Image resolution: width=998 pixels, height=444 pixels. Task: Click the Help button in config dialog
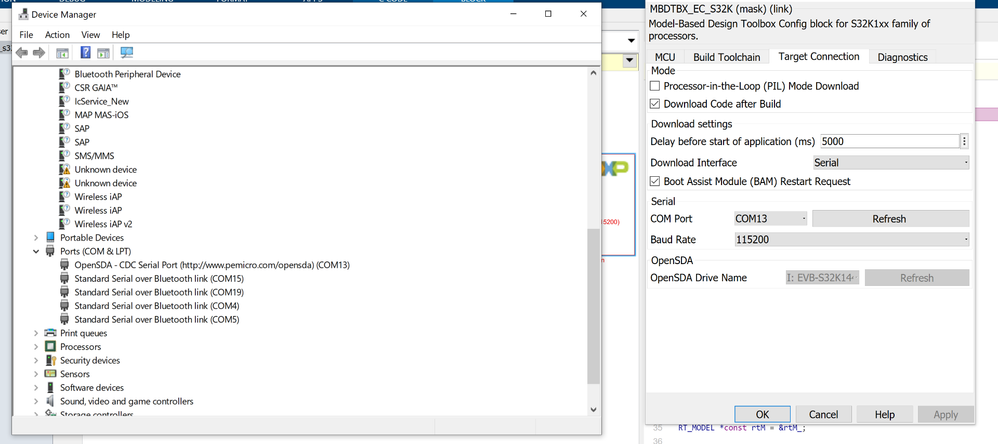[885, 414]
